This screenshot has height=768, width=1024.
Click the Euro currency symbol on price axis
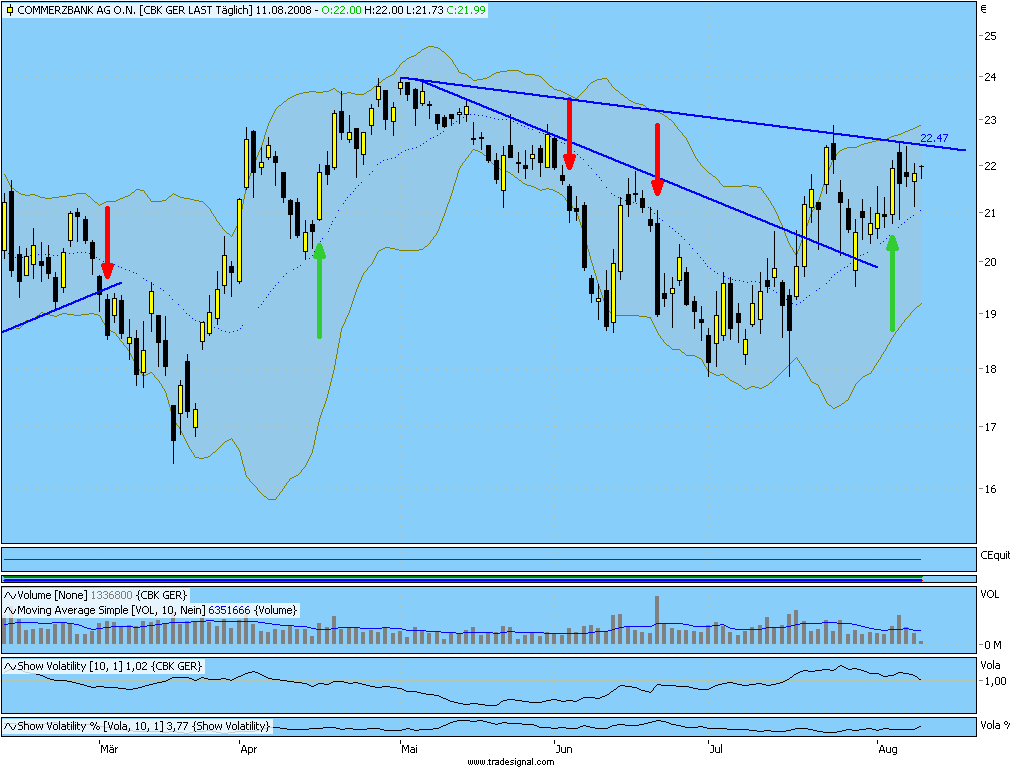984,9
